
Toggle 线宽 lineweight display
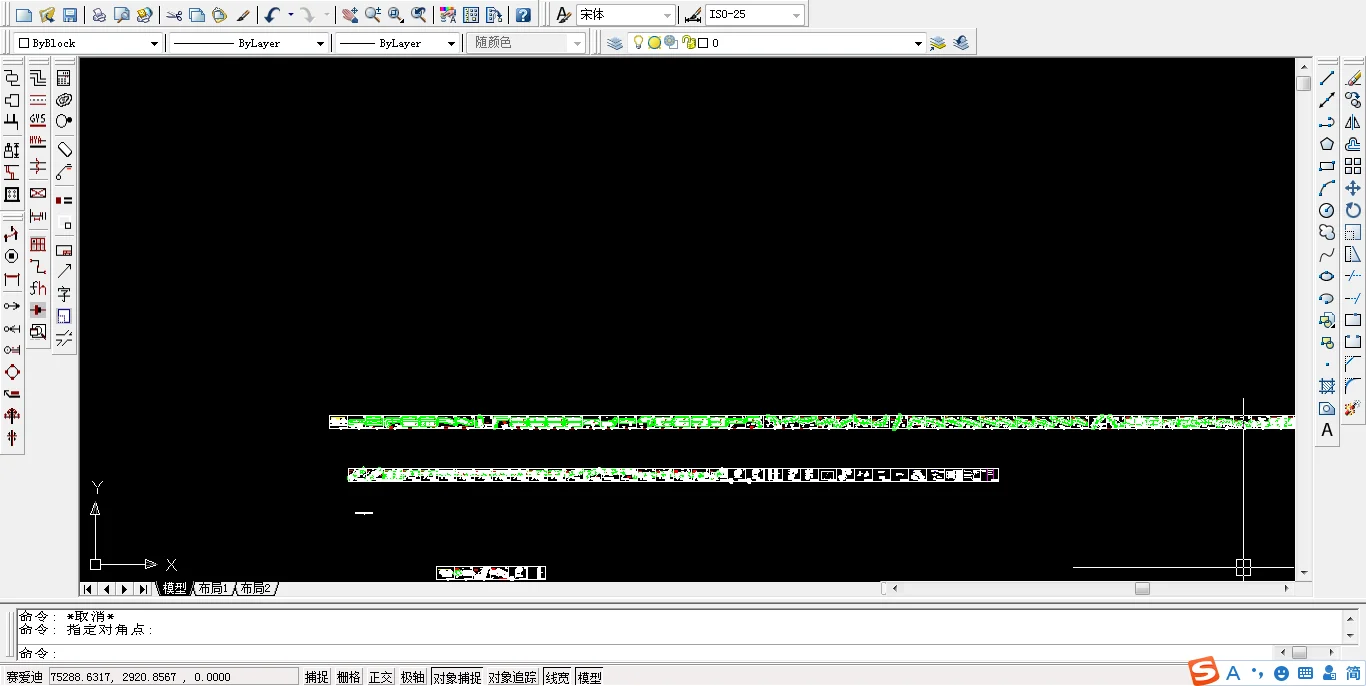pyautogui.click(x=557, y=677)
